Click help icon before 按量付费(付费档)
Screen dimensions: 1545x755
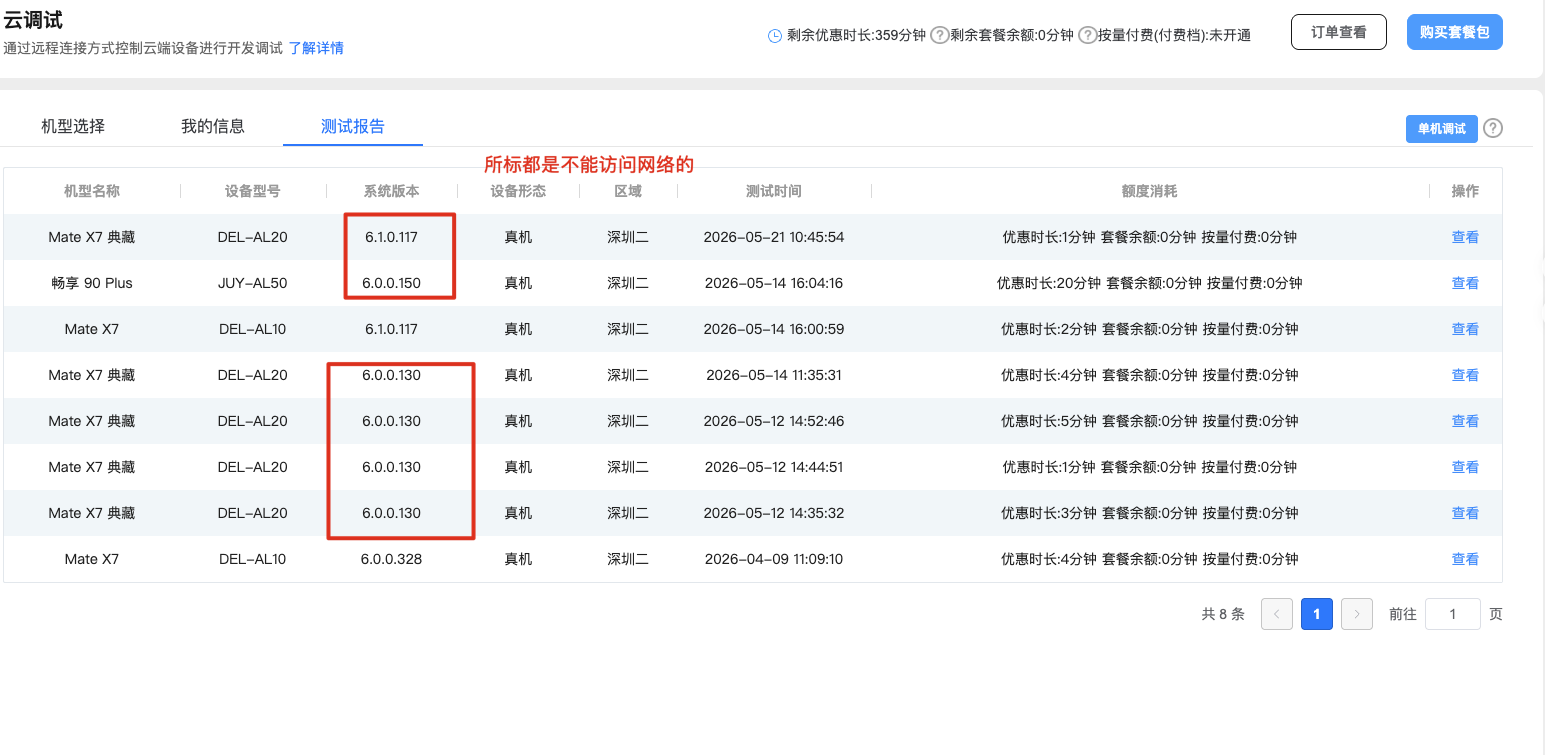(1087, 35)
